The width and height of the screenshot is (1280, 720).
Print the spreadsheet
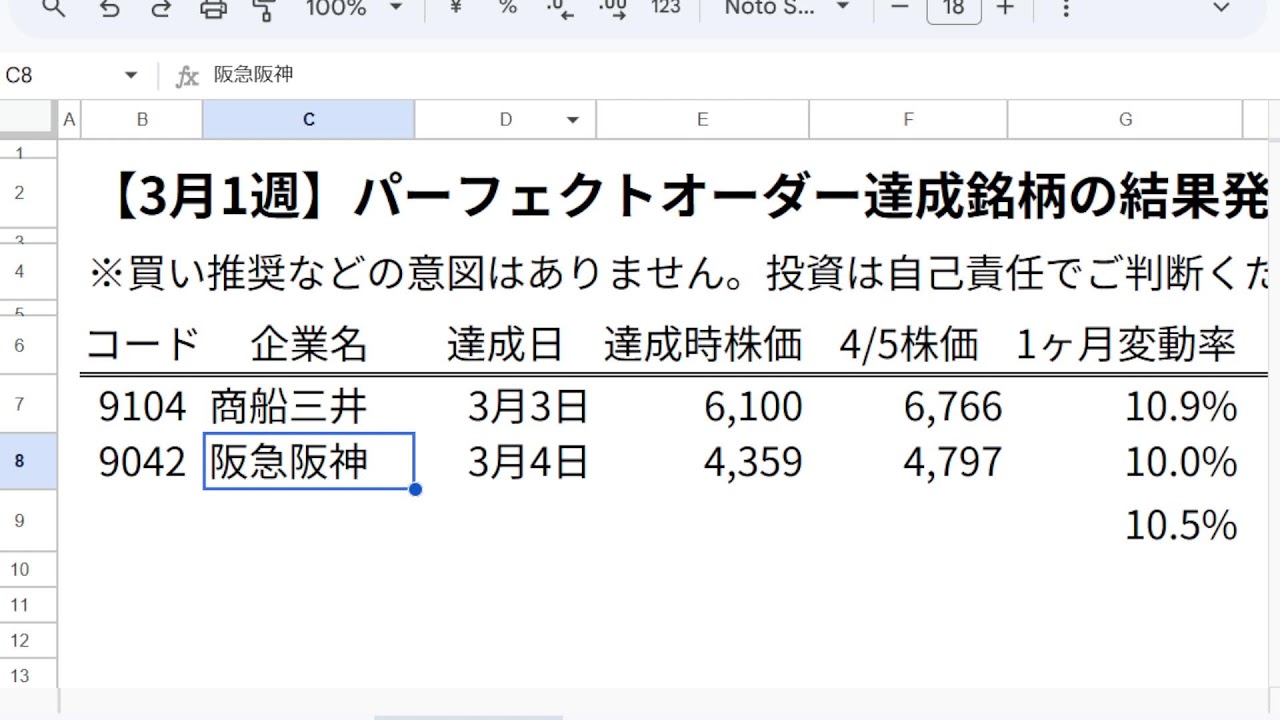pos(213,8)
